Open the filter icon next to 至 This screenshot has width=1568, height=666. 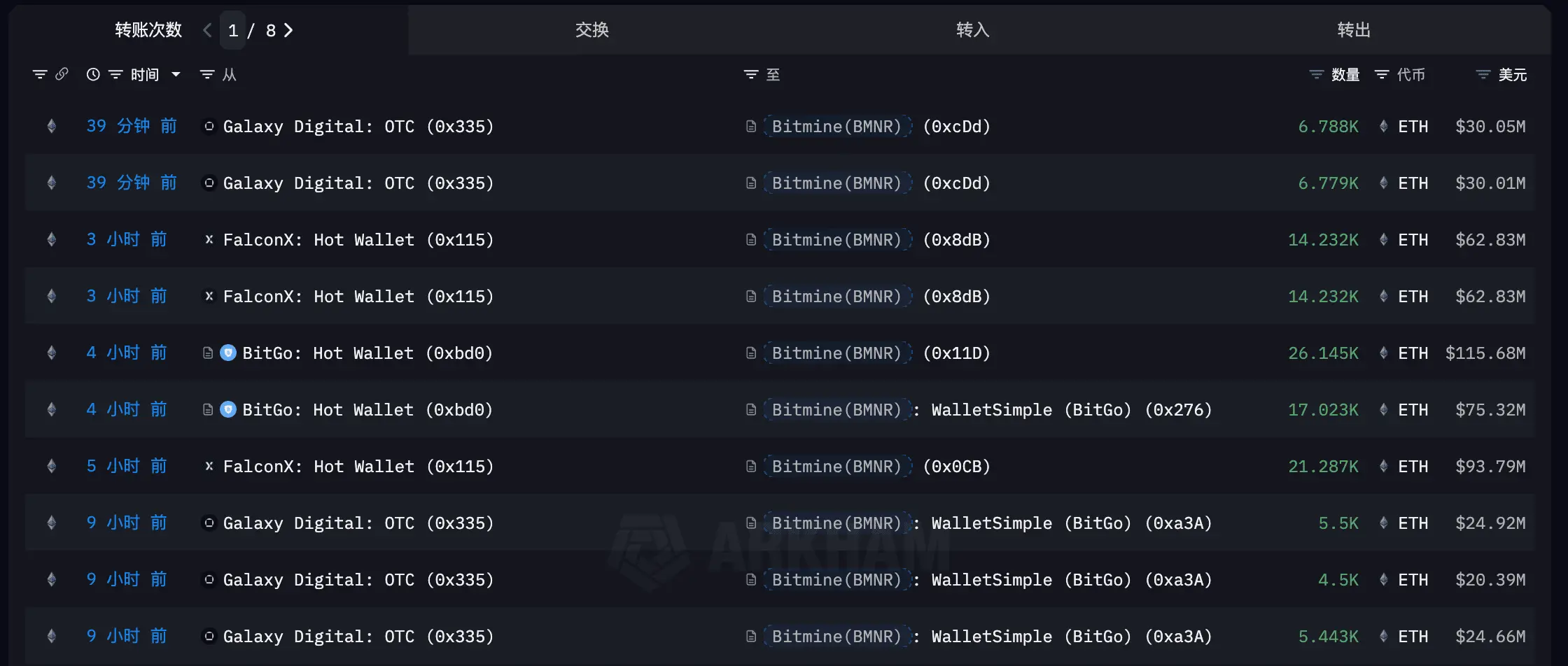(x=750, y=74)
